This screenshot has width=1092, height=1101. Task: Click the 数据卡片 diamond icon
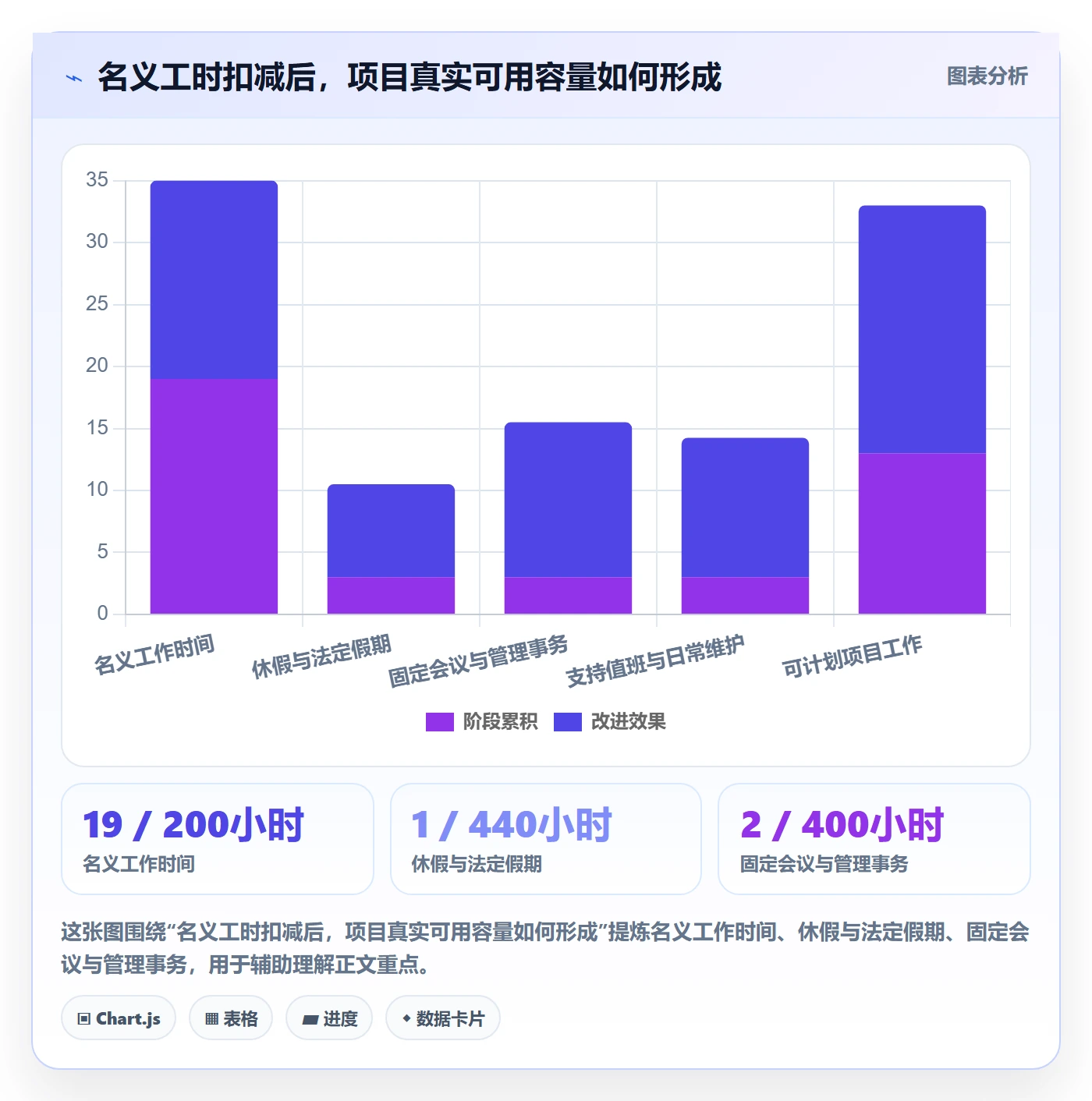click(x=406, y=1018)
